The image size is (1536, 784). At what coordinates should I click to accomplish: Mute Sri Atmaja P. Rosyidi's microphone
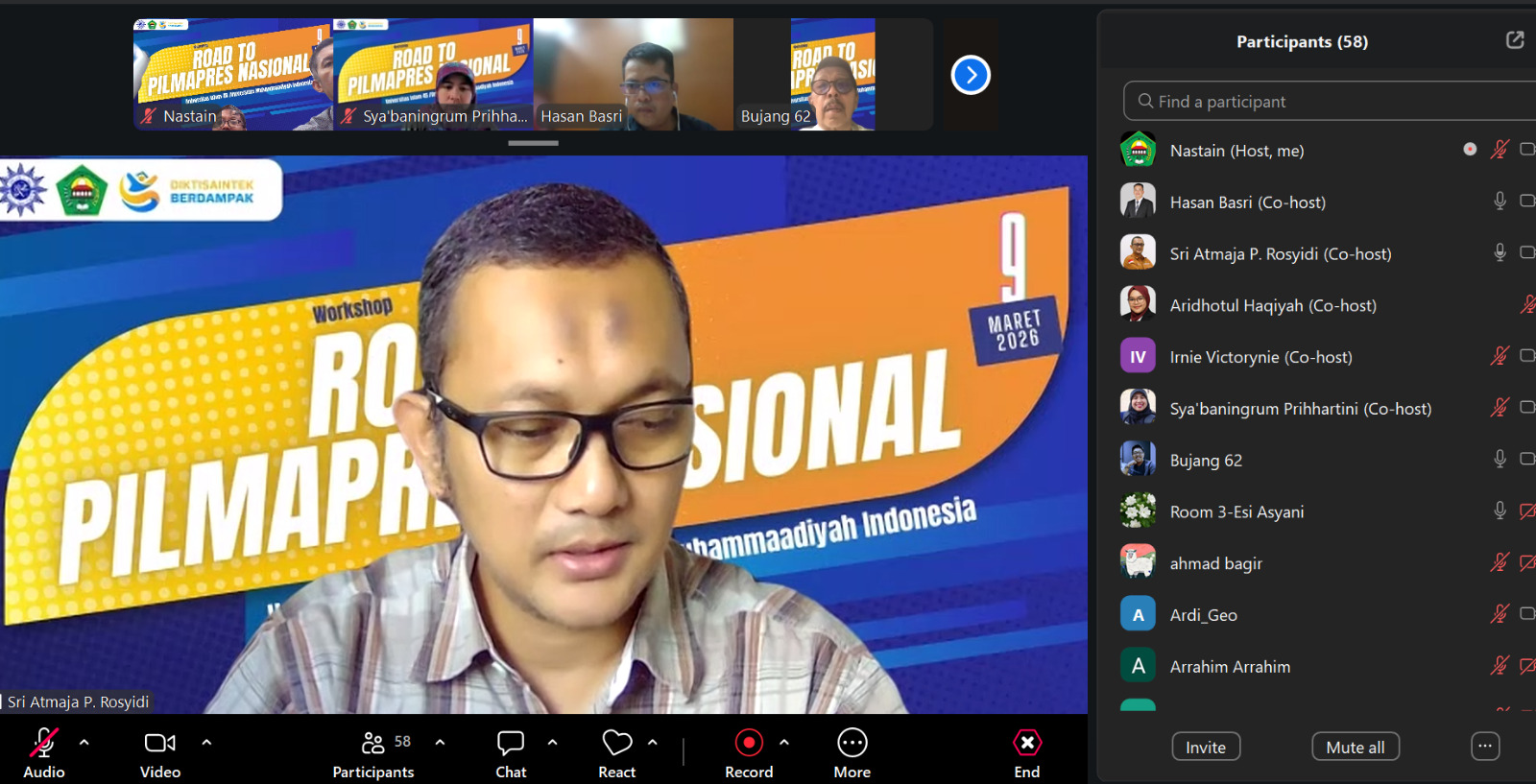(x=1500, y=252)
